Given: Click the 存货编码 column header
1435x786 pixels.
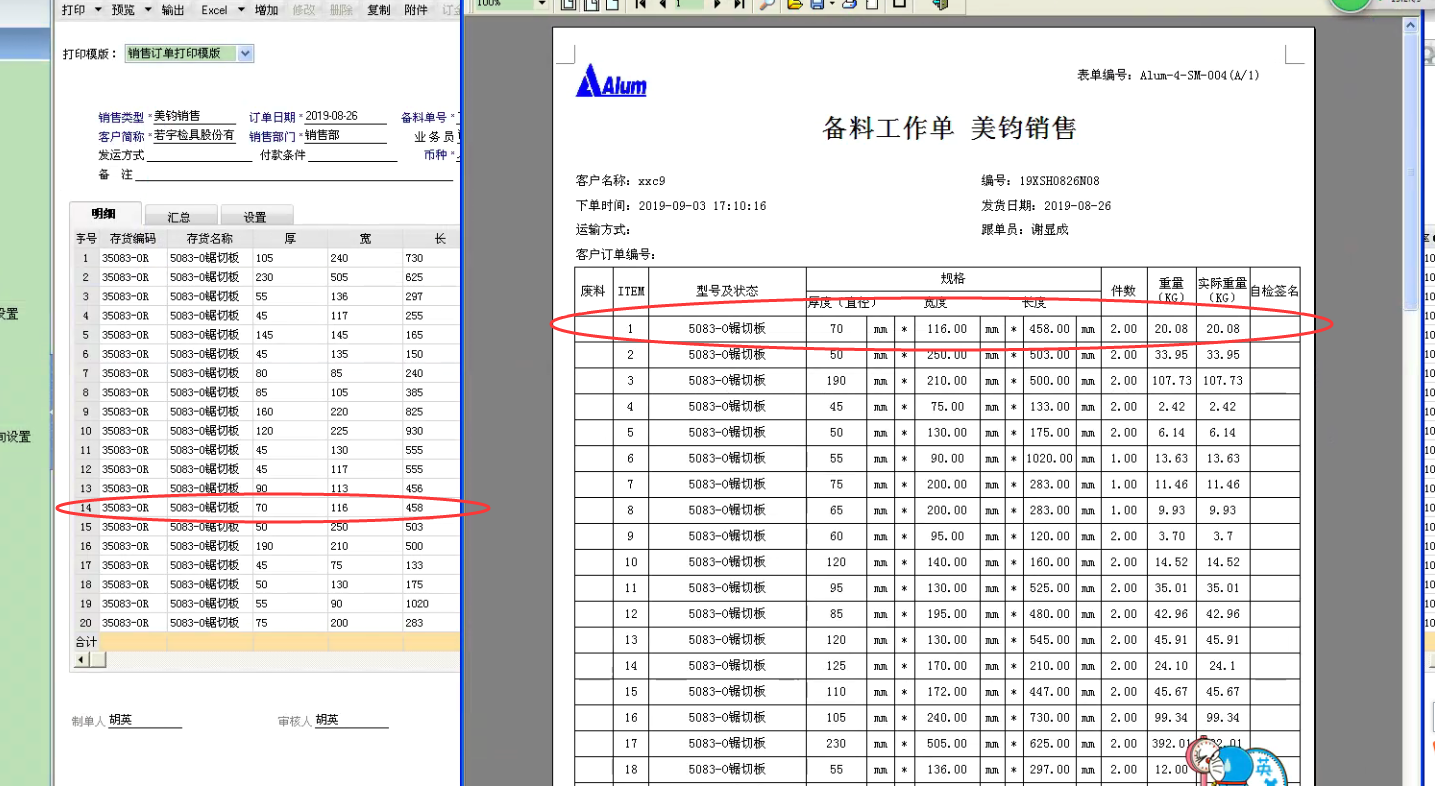Looking at the screenshot, I should pyautogui.click(x=133, y=239).
